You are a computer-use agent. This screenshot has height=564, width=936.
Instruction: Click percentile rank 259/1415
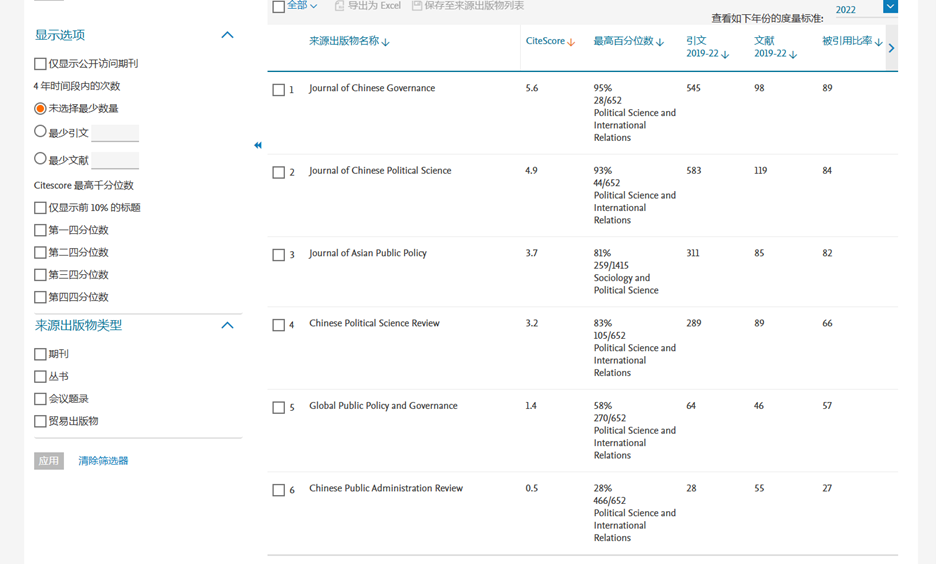click(611, 266)
